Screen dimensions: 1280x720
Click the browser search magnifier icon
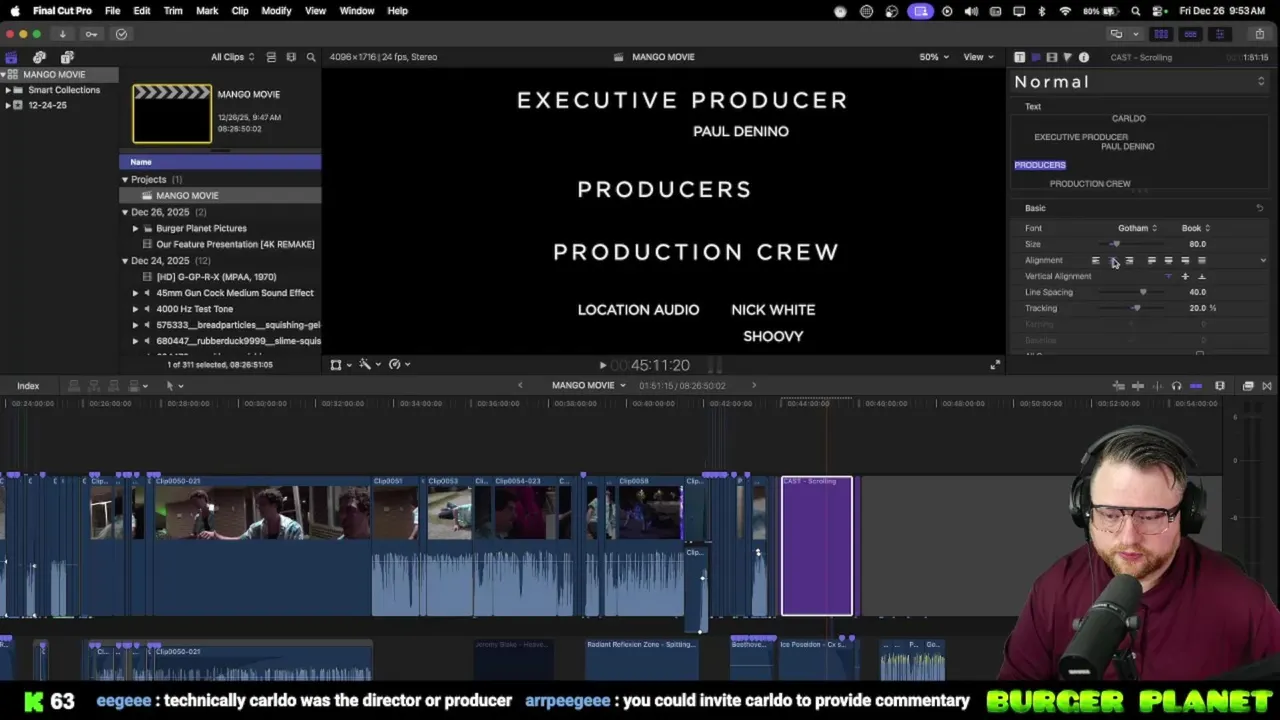311,57
